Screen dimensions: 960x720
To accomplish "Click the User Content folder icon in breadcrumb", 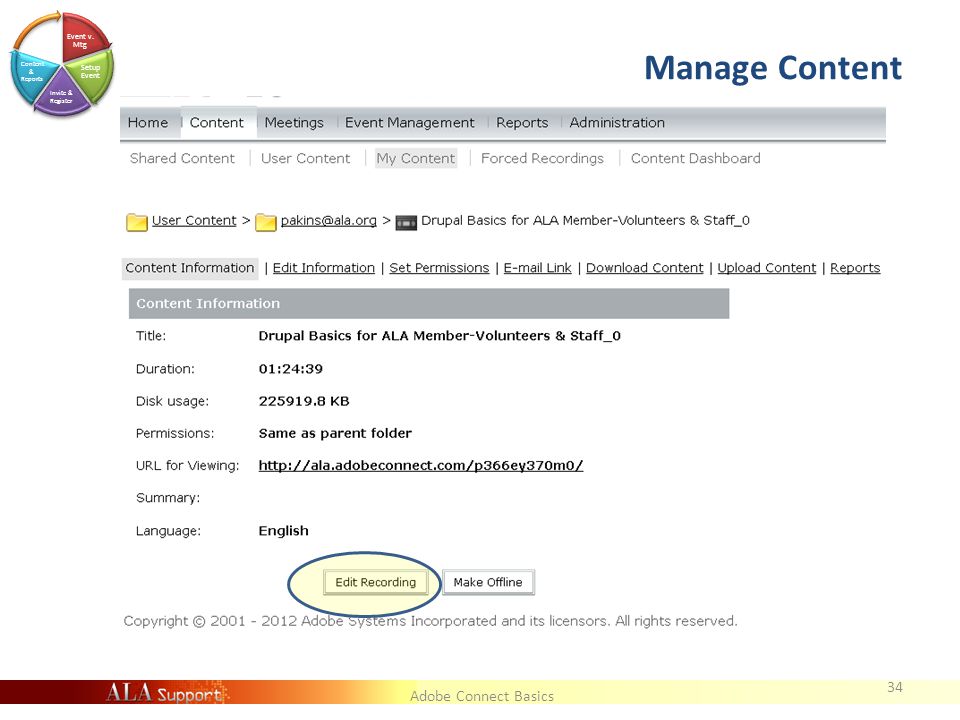I will [x=137, y=222].
